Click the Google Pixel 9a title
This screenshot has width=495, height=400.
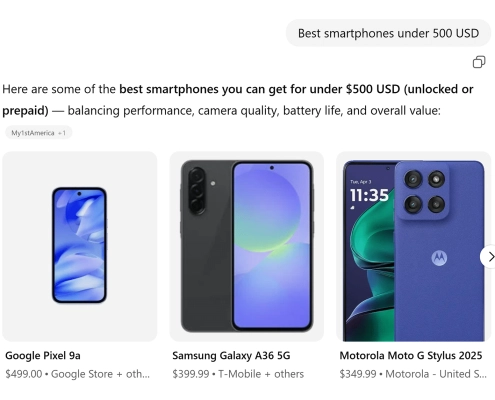click(43, 356)
